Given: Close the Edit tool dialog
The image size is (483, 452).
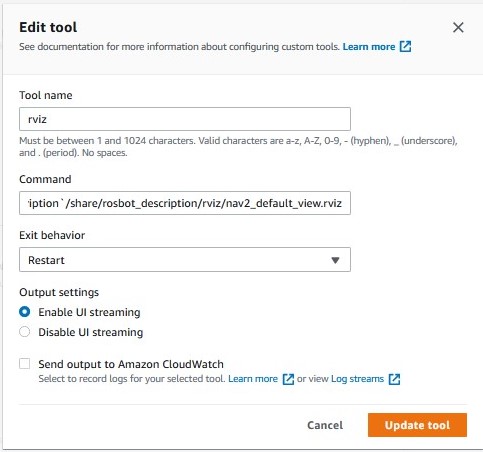Looking at the screenshot, I should (458, 27).
